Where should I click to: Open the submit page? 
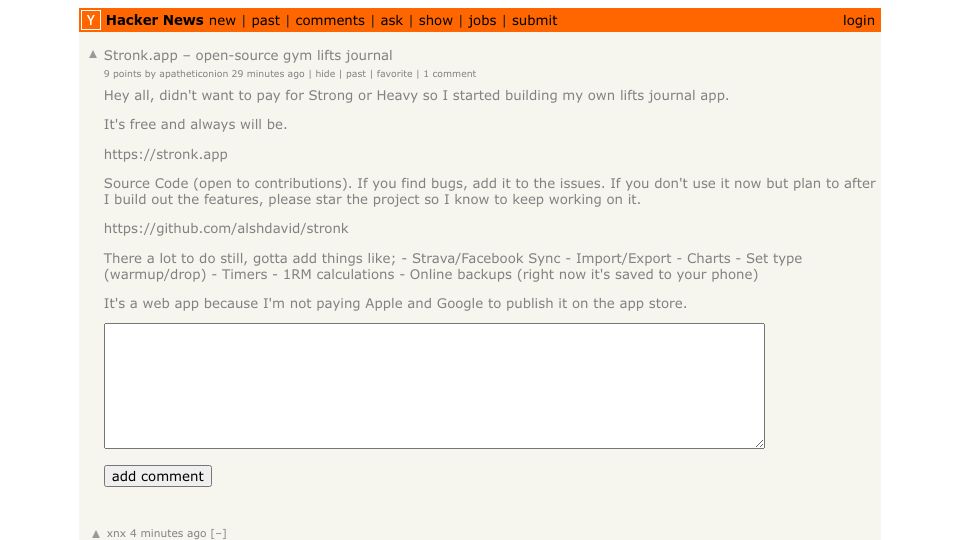[x=534, y=20]
